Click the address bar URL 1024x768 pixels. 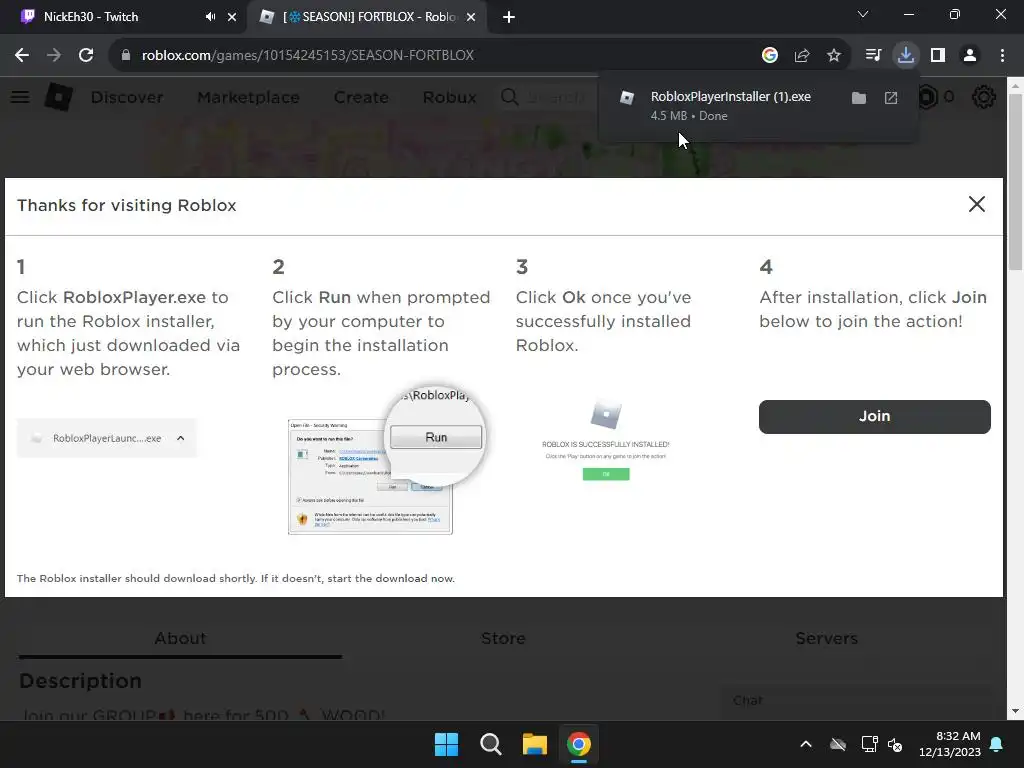308,56
